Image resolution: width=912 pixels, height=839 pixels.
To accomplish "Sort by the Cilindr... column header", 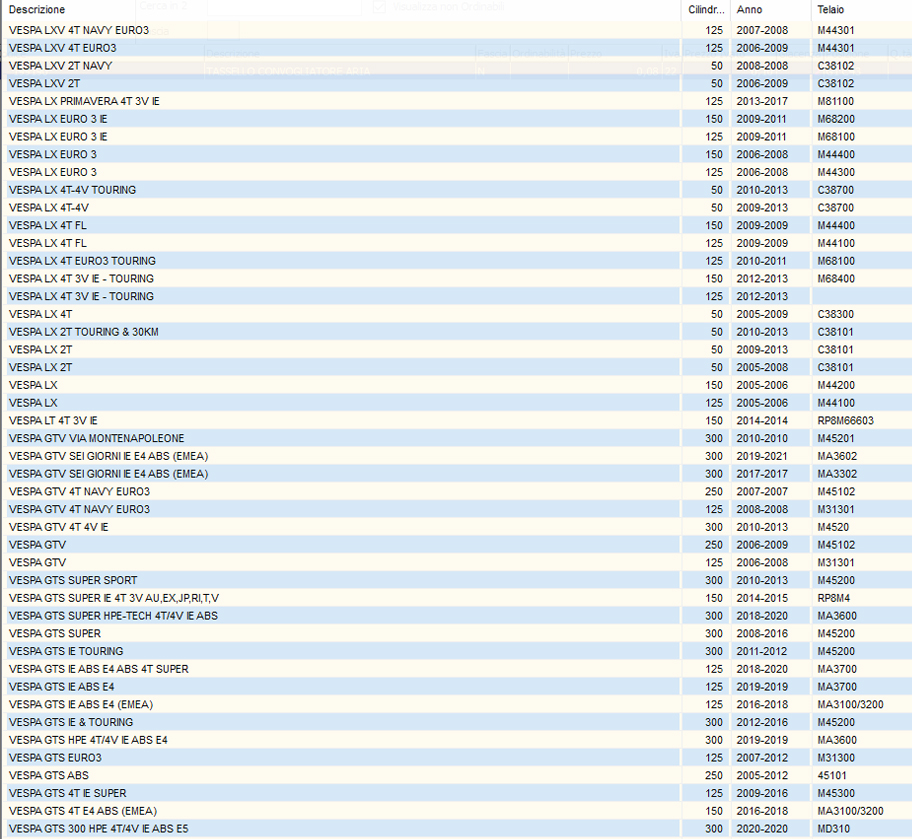I will 706,9.
